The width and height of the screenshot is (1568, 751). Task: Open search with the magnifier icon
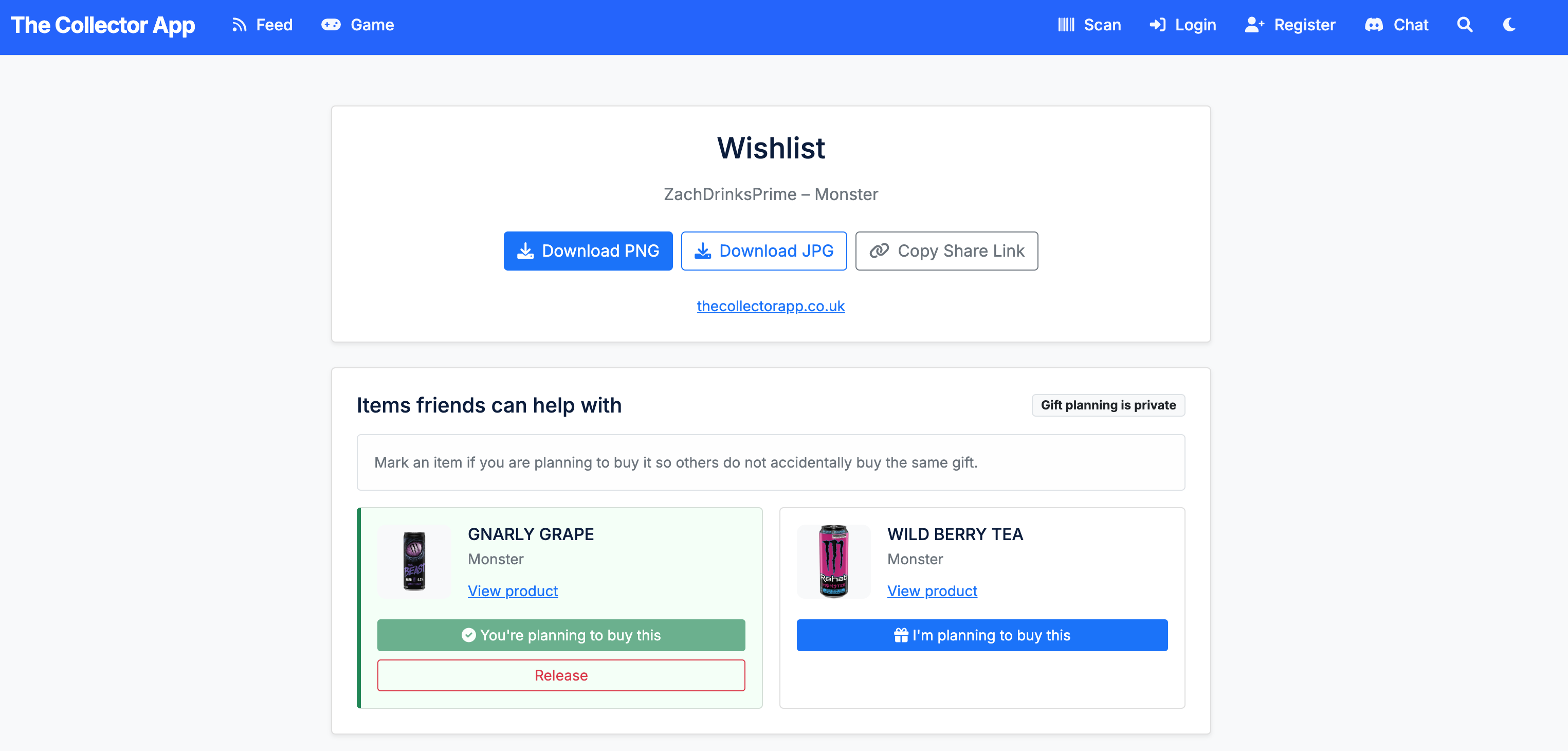[1465, 25]
